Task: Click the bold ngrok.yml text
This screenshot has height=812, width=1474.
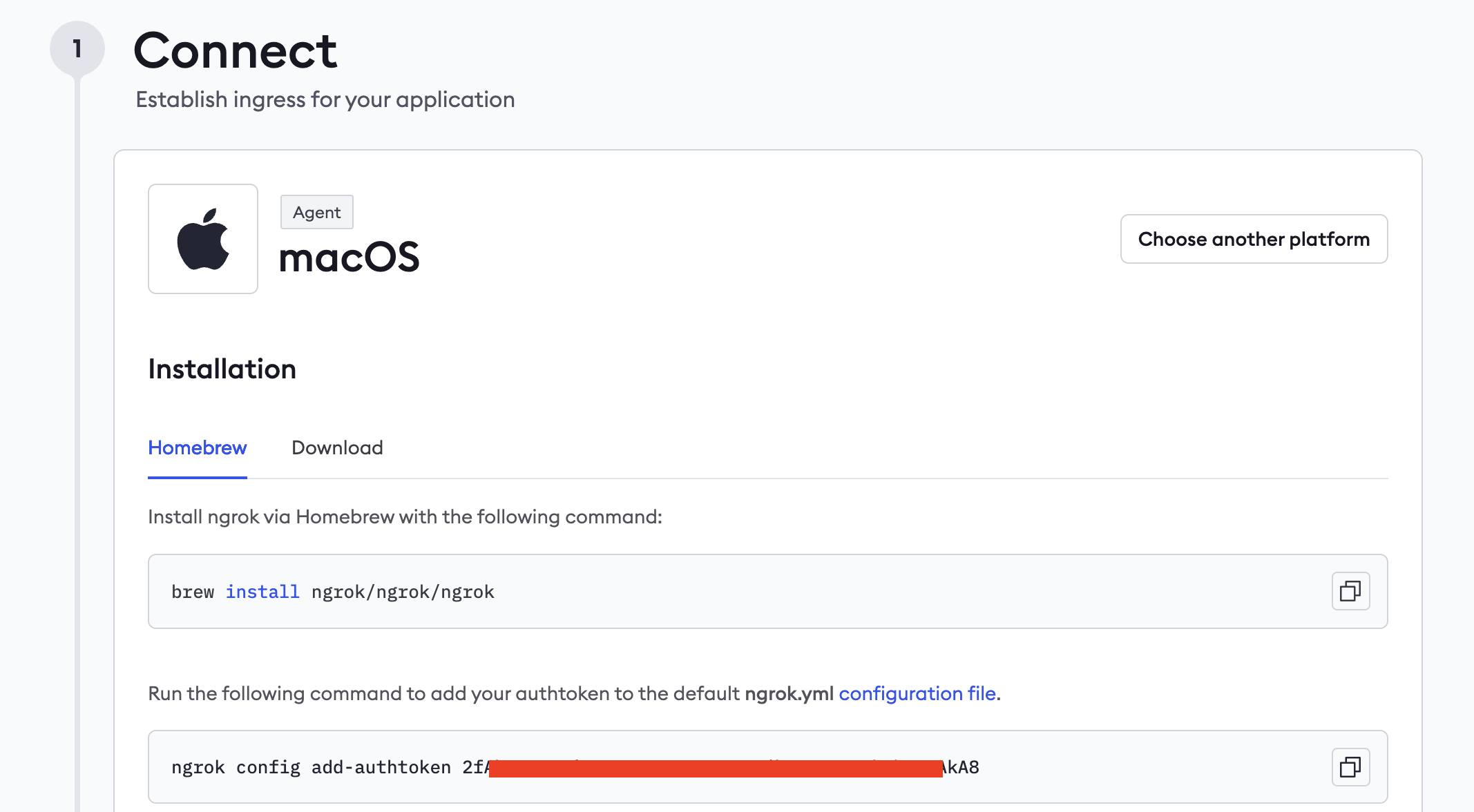Action: click(x=789, y=693)
